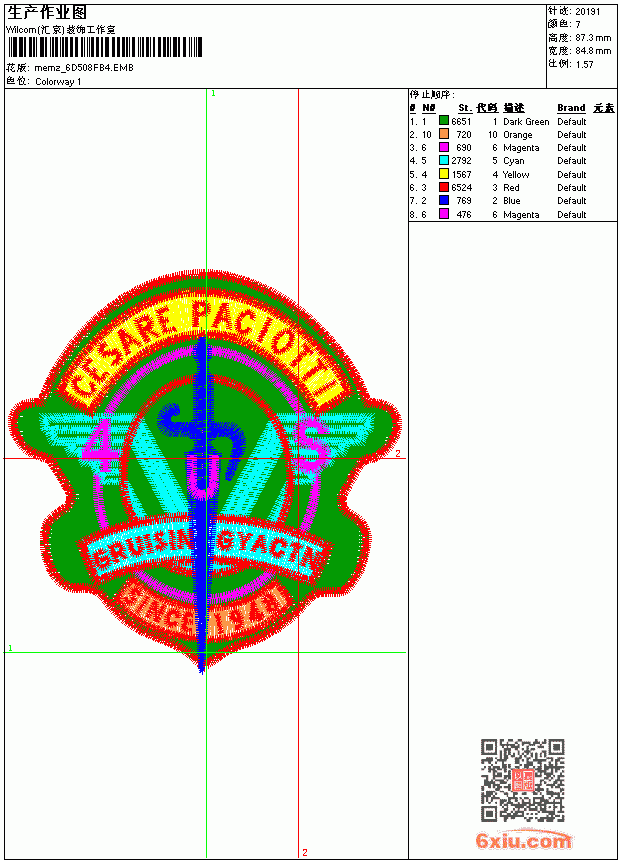Click the stitch count 720
Image resolution: width=620 pixels, height=860 pixels.
(x=464, y=134)
